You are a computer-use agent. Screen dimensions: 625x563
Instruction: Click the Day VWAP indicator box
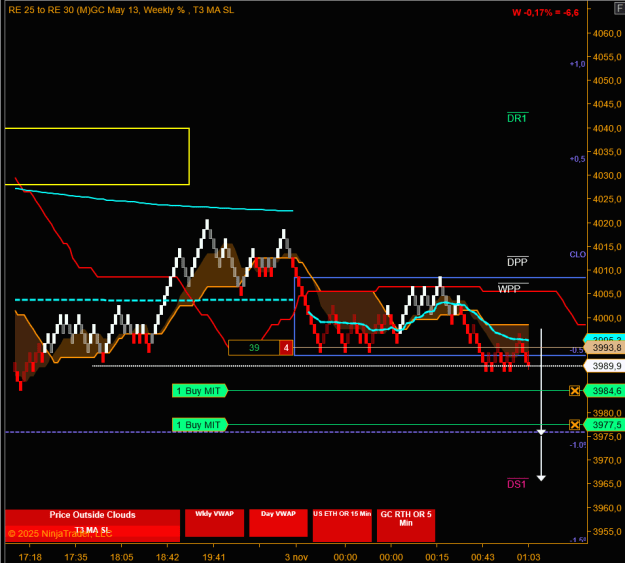(x=278, y=523)
